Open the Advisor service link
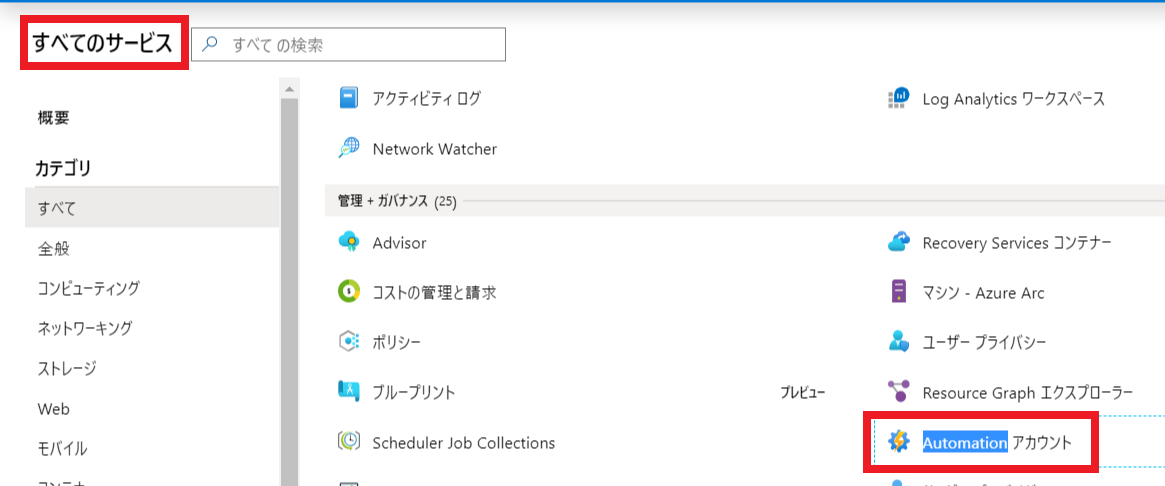This screenshot has height=486, width=1165. pos(399,243)
